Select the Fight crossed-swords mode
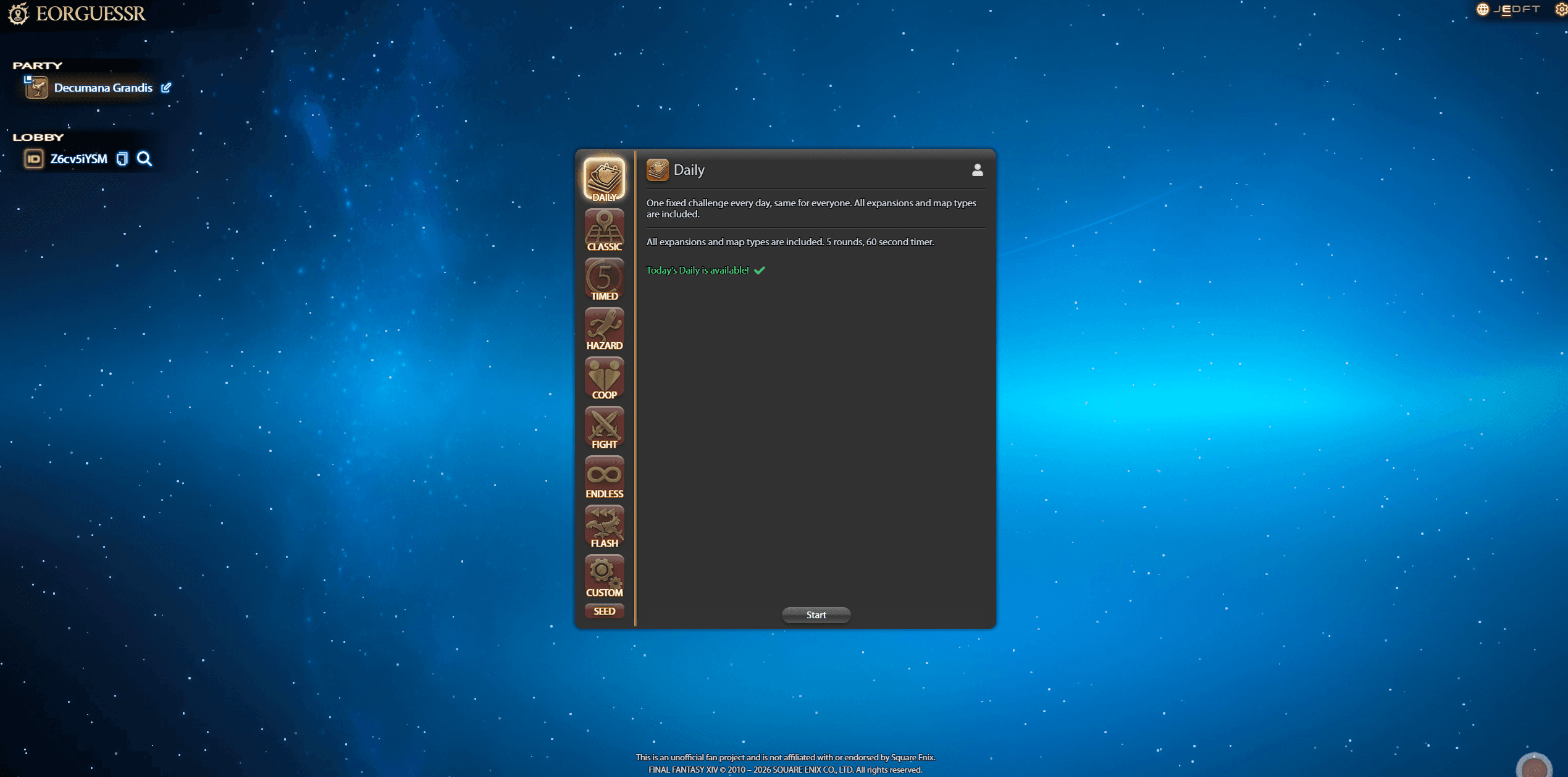Screen dimensions: 1568x777 604,427
